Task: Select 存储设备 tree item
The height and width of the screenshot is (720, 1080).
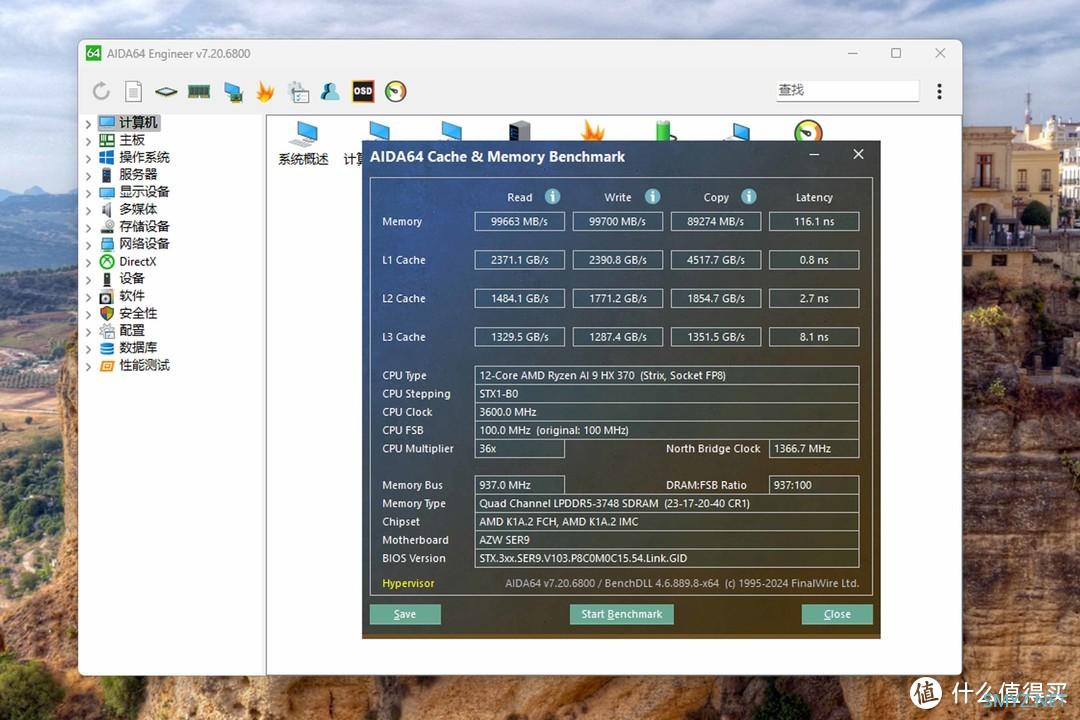Action: 144,226
